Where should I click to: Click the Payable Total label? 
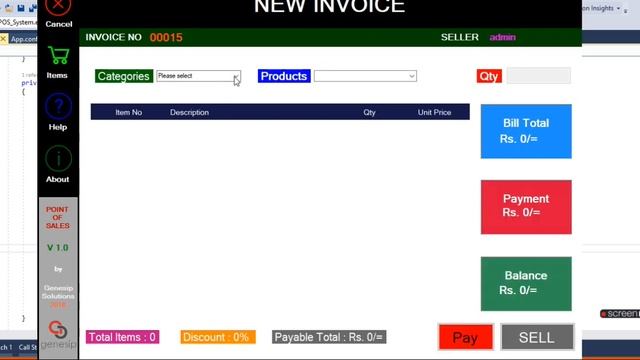[329, 337]
